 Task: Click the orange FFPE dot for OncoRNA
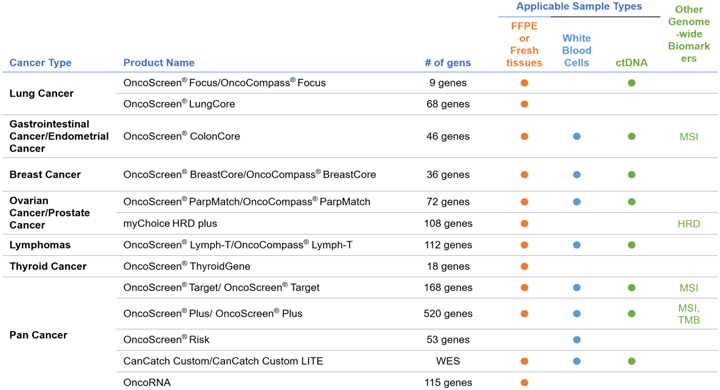click(524, 383)
